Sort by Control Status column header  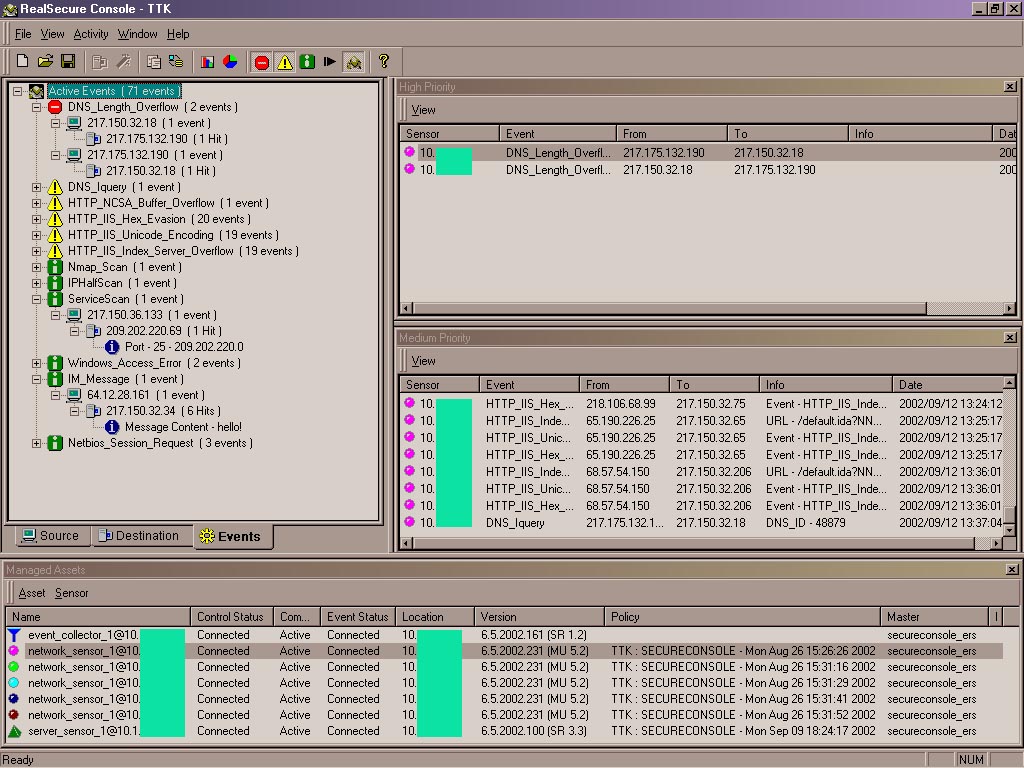(232, 616)
